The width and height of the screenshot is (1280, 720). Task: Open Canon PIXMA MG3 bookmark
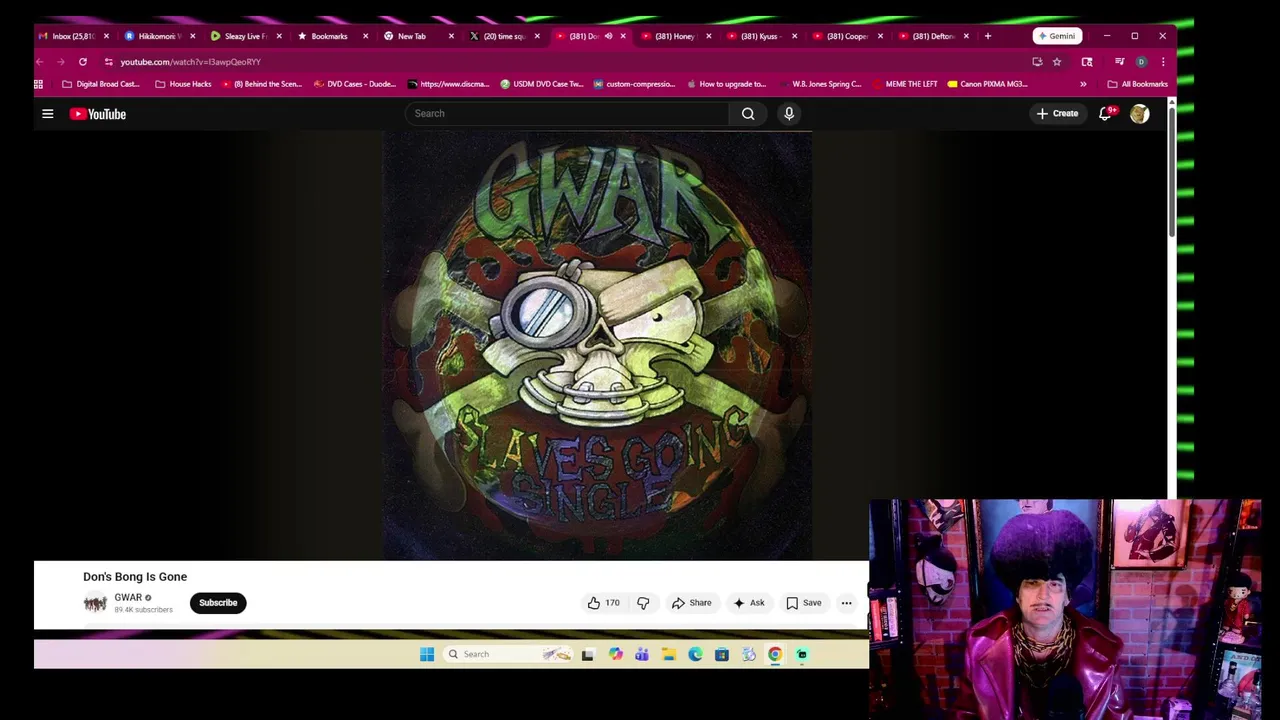[987, 84]
